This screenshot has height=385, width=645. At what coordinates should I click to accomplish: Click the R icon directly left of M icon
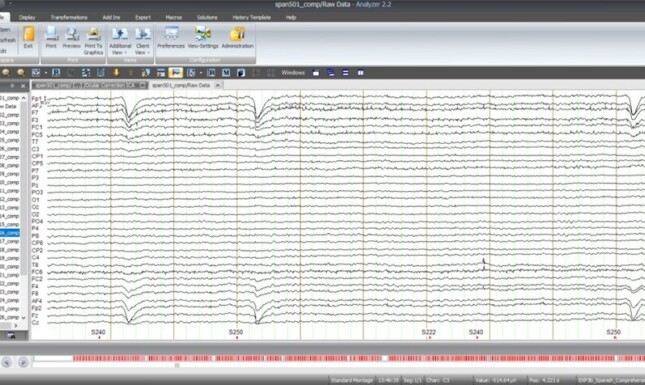coord(211,73)
